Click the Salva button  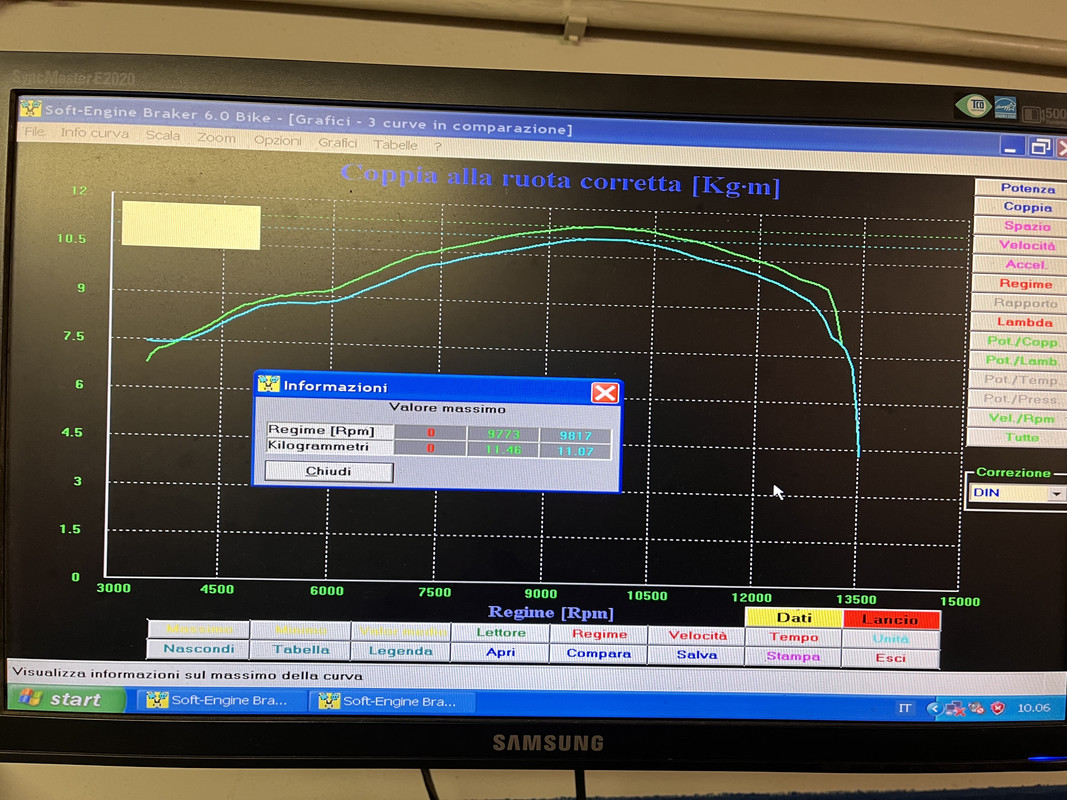(x=697, y=655)
